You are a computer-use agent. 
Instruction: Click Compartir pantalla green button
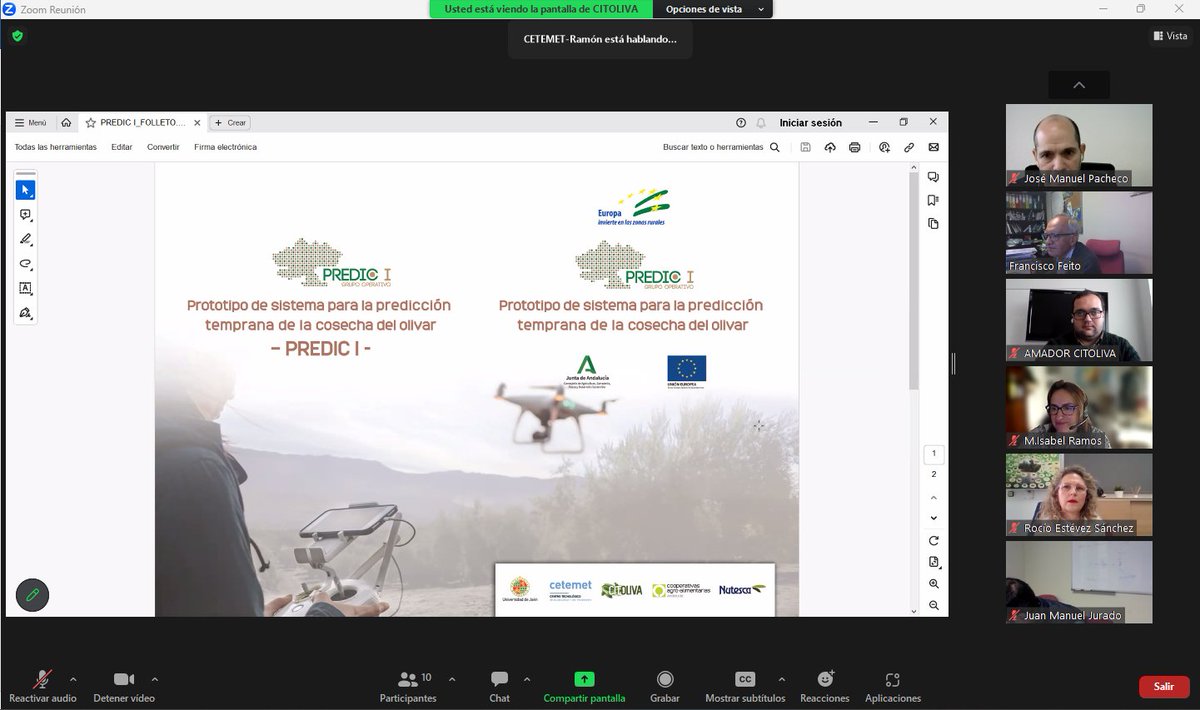[584, 686]
